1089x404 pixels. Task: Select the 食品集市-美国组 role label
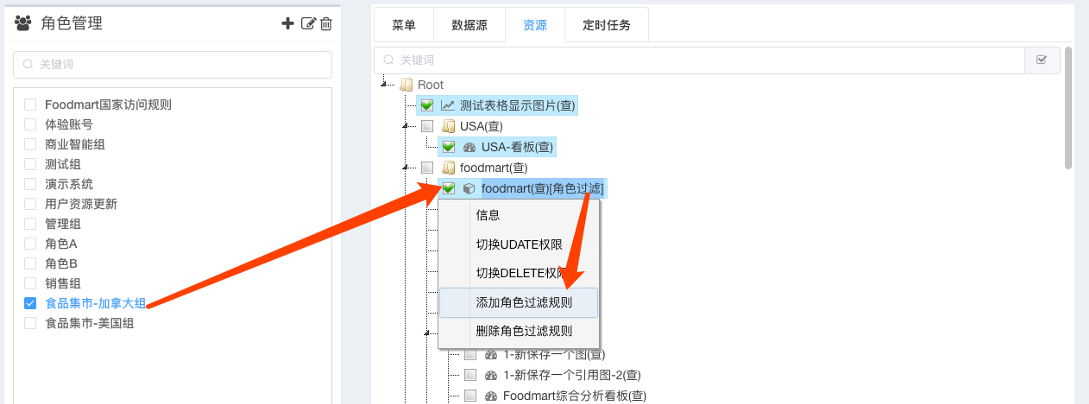(89, 323)
